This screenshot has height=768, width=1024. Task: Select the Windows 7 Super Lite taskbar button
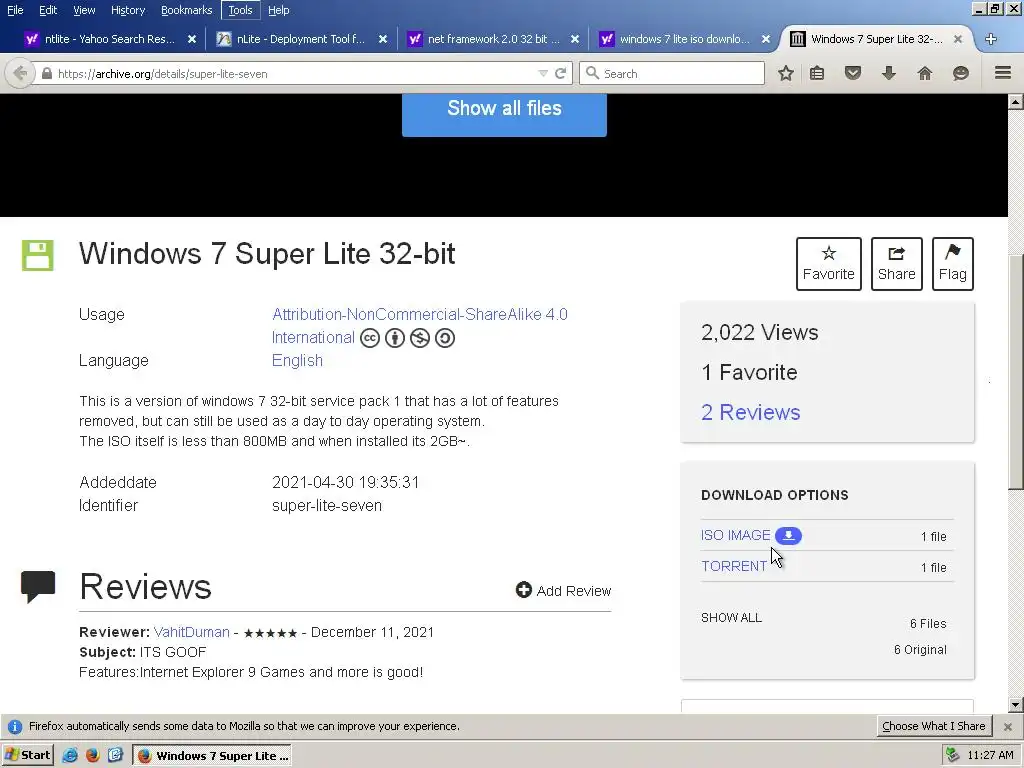[212, 756]
